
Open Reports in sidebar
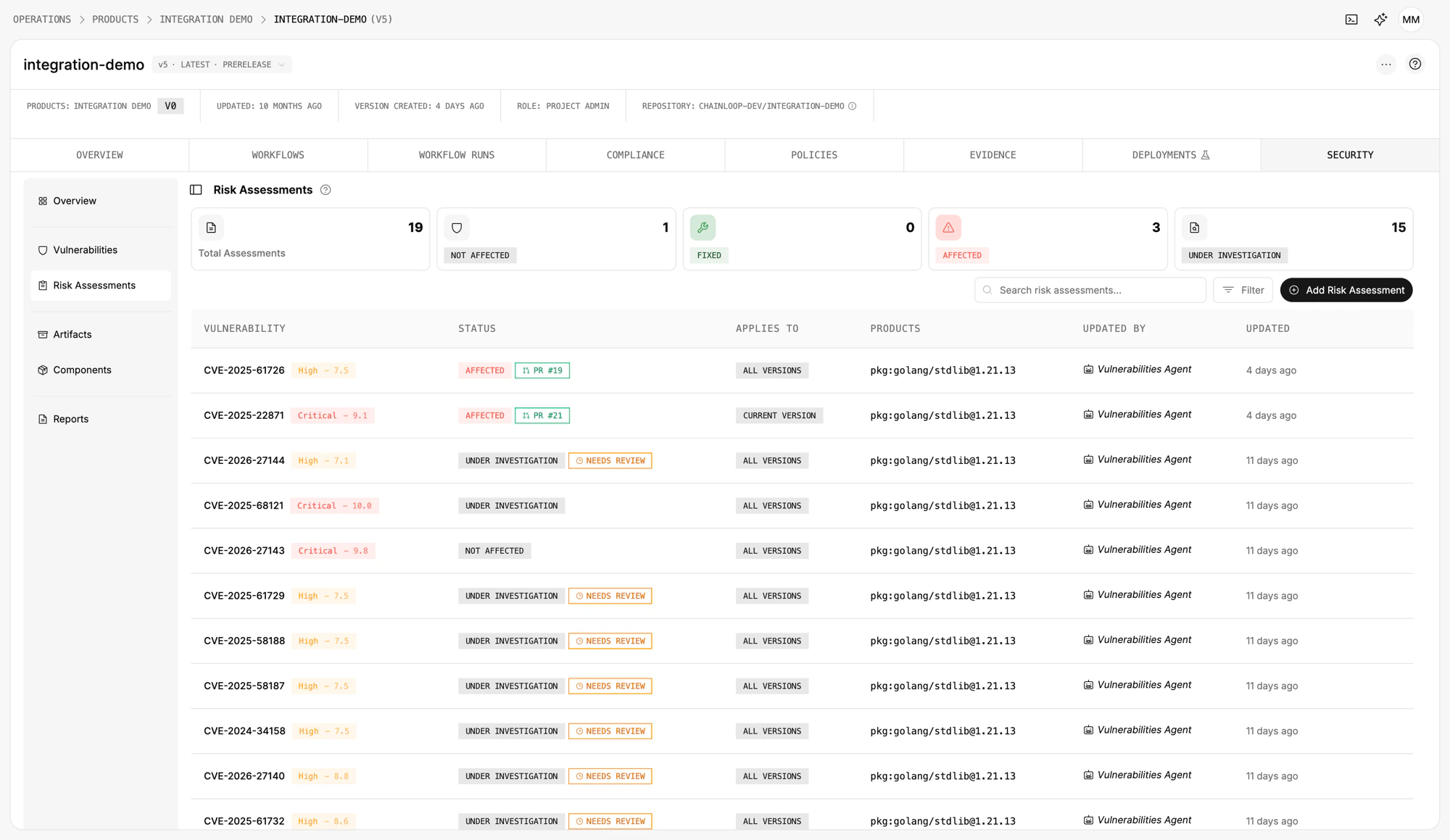point(101,419)
